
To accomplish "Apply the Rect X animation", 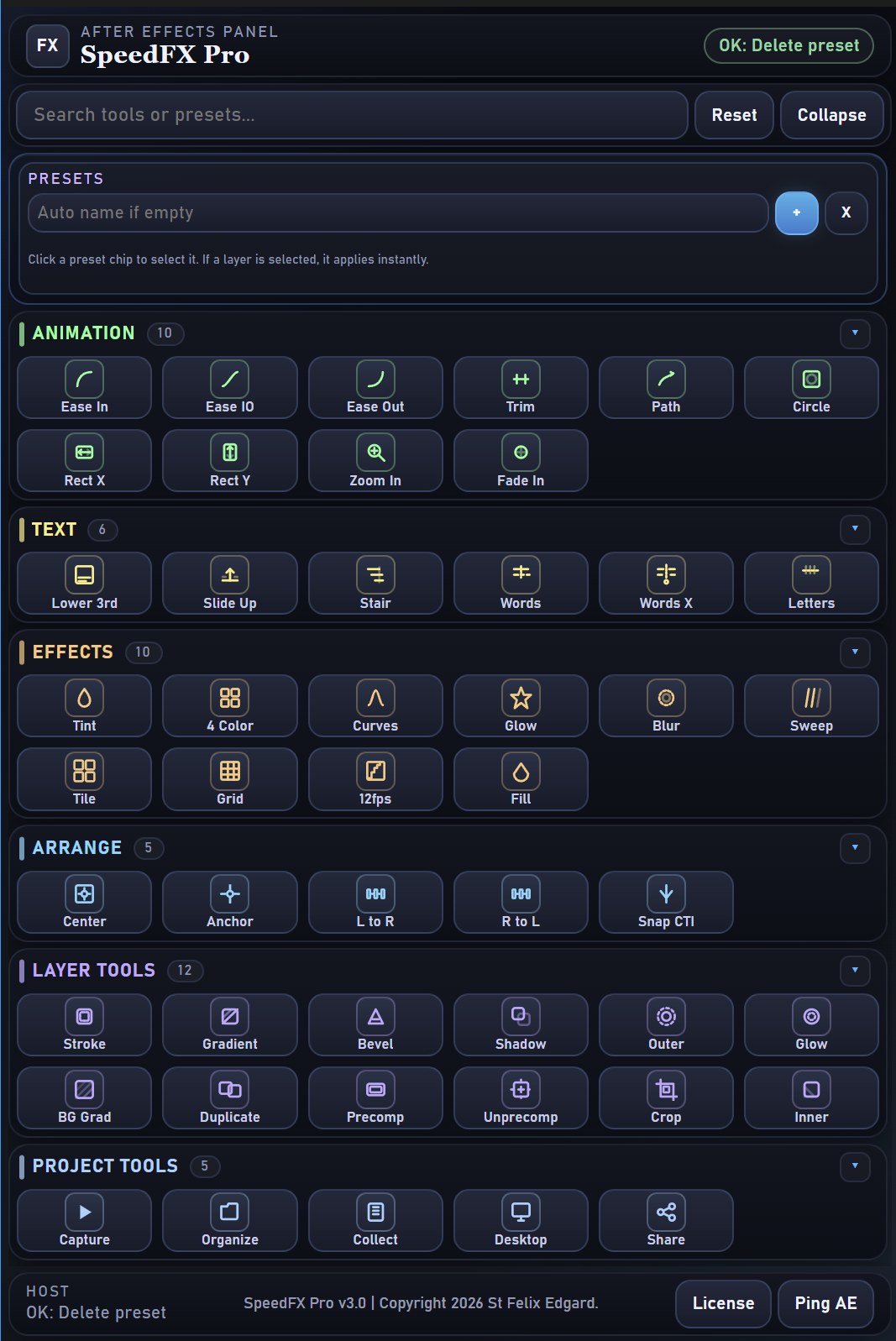I will click(x=84, y=460).
